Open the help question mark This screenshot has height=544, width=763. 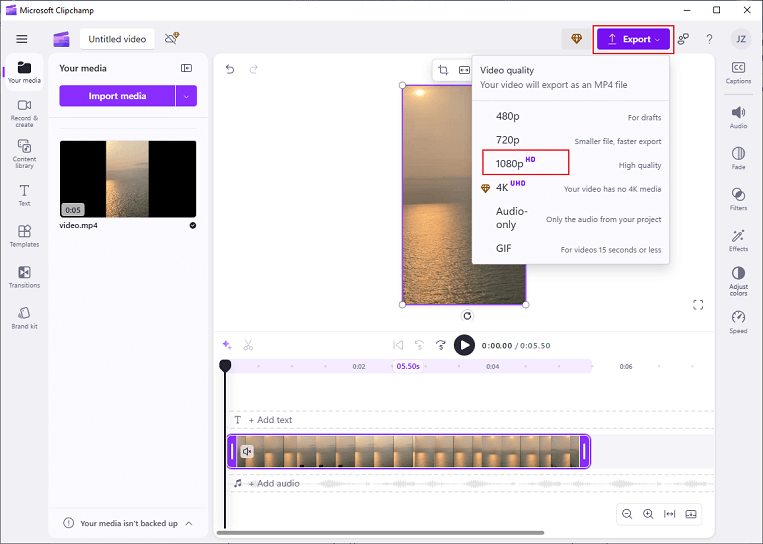pos(709,39)
